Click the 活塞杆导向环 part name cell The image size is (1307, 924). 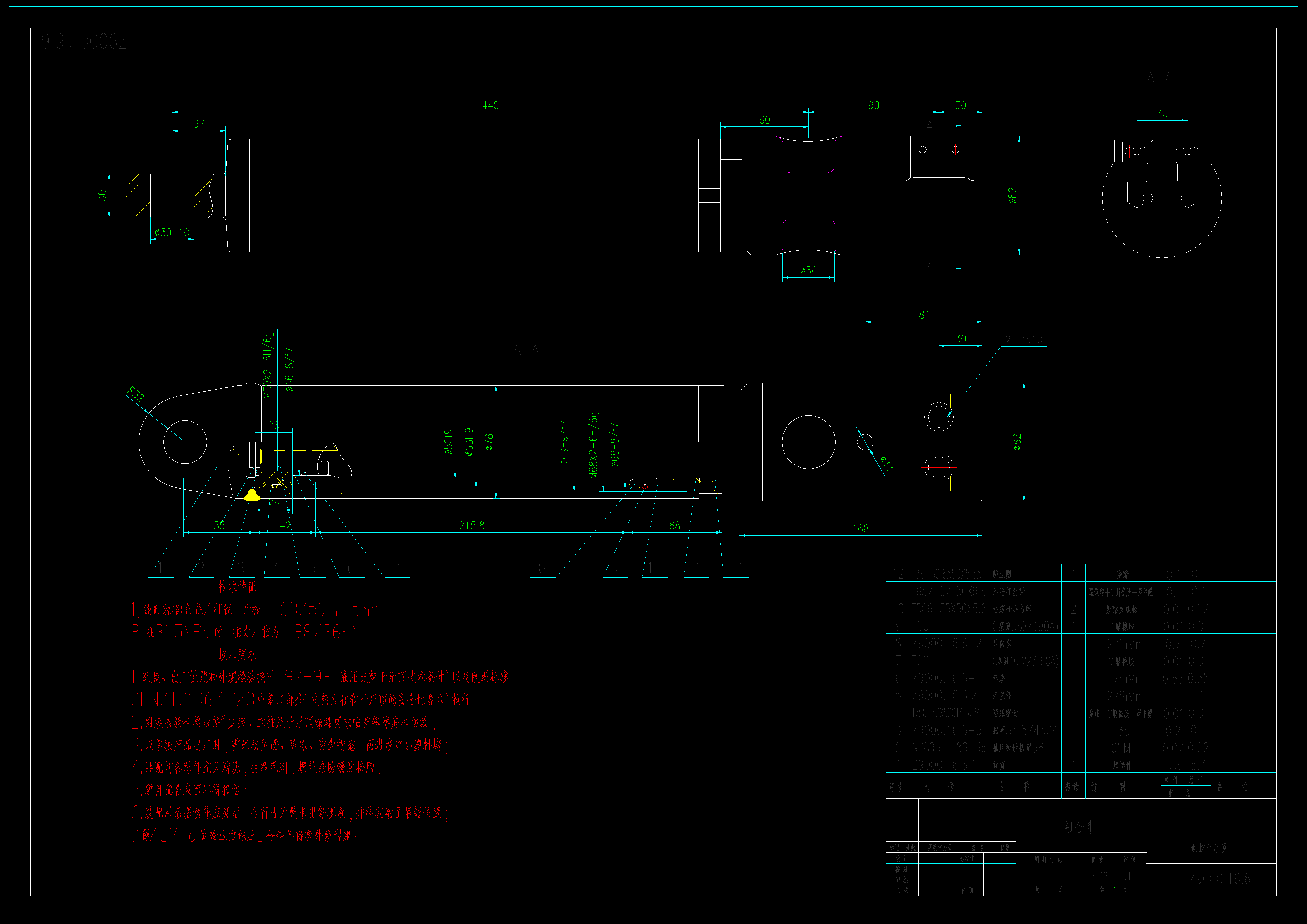1012,609
